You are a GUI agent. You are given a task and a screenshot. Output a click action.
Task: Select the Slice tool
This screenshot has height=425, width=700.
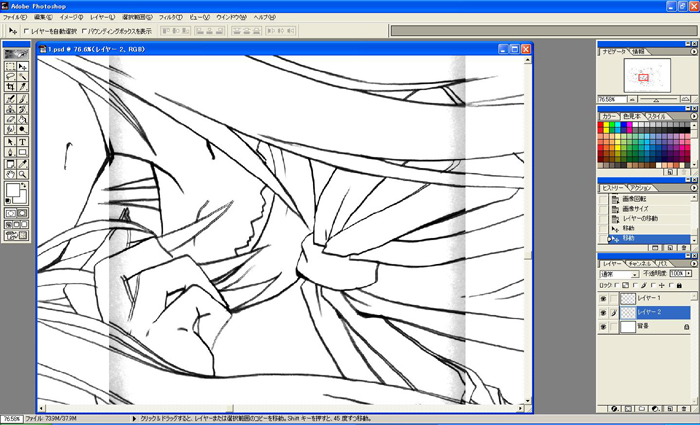[22, 87]
